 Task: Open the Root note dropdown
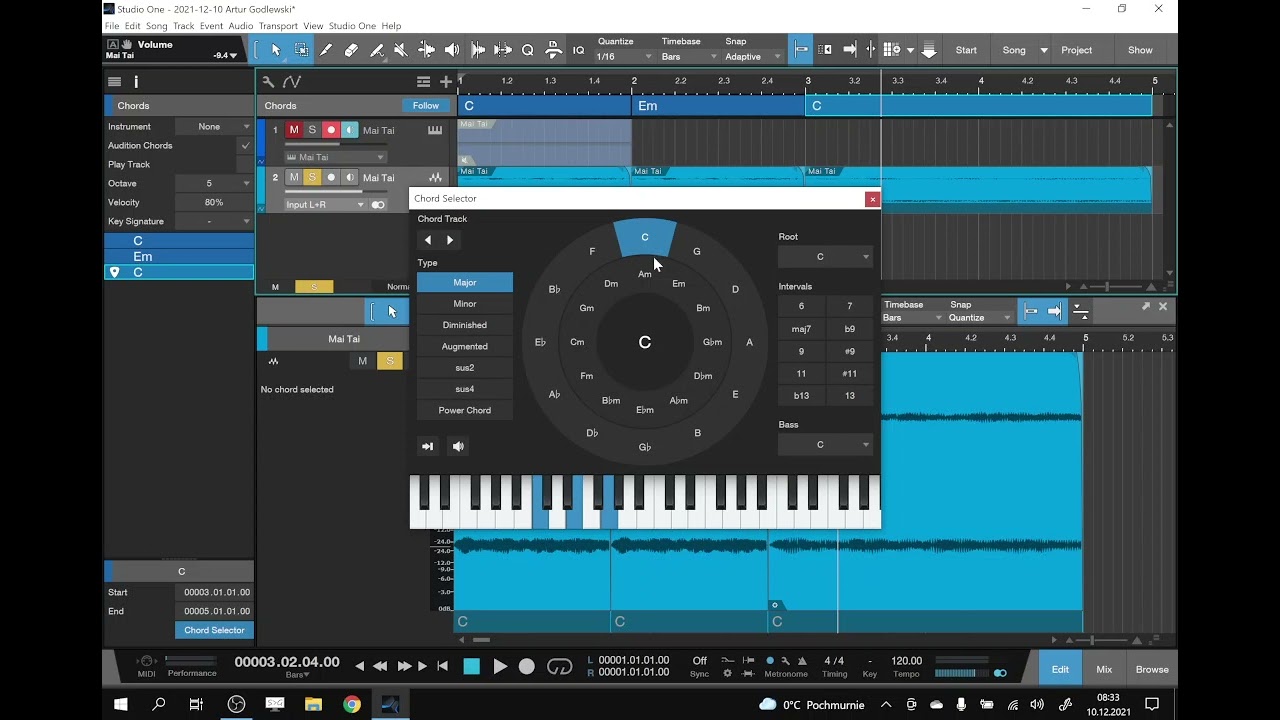coord(825,257)
